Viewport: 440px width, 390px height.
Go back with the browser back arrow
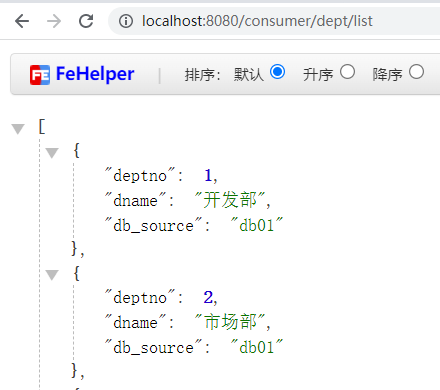click(22, 21)
